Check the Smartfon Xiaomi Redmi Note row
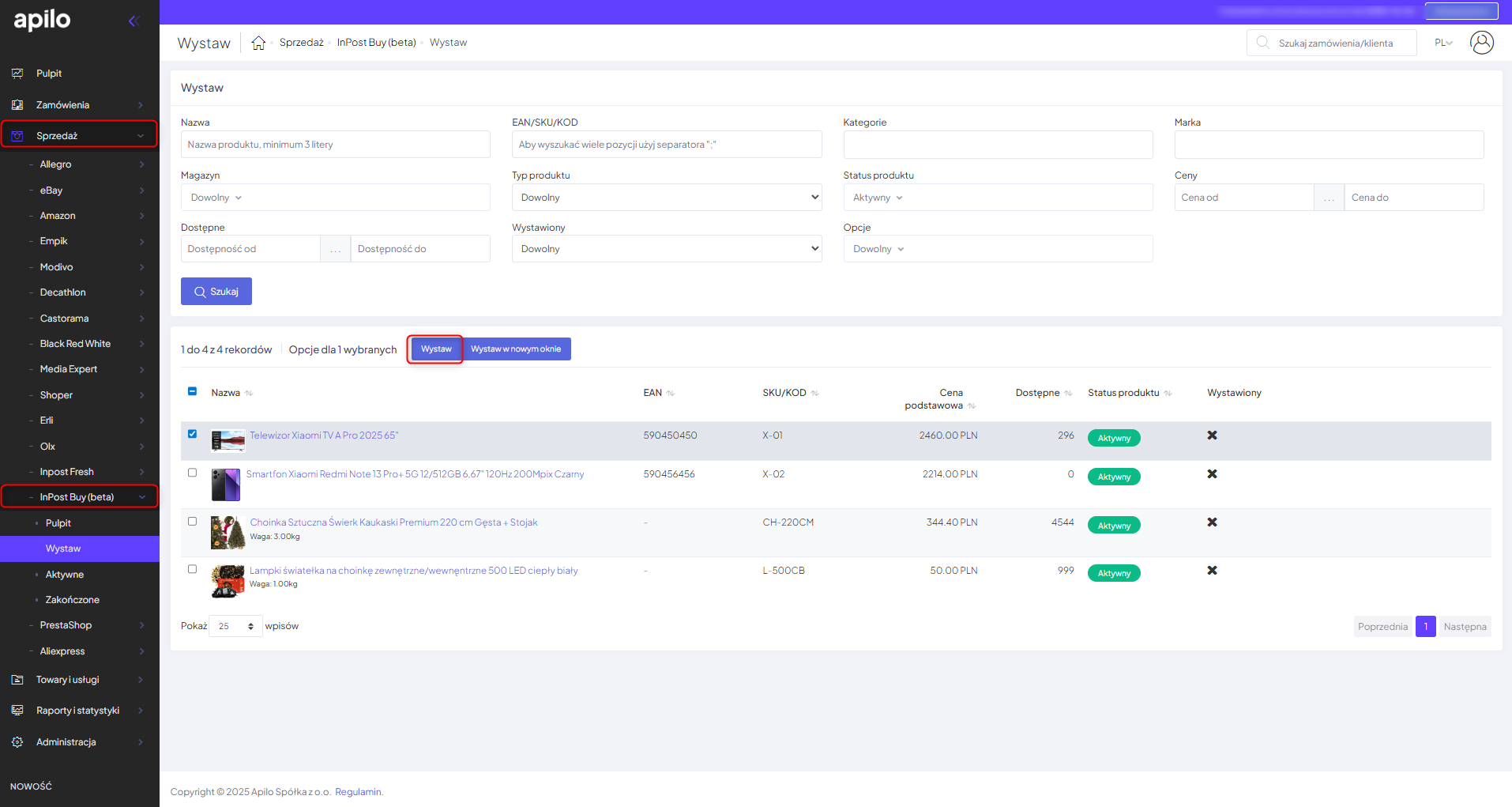The height and width of the screenshot is (807, 1512). [192, 473]
